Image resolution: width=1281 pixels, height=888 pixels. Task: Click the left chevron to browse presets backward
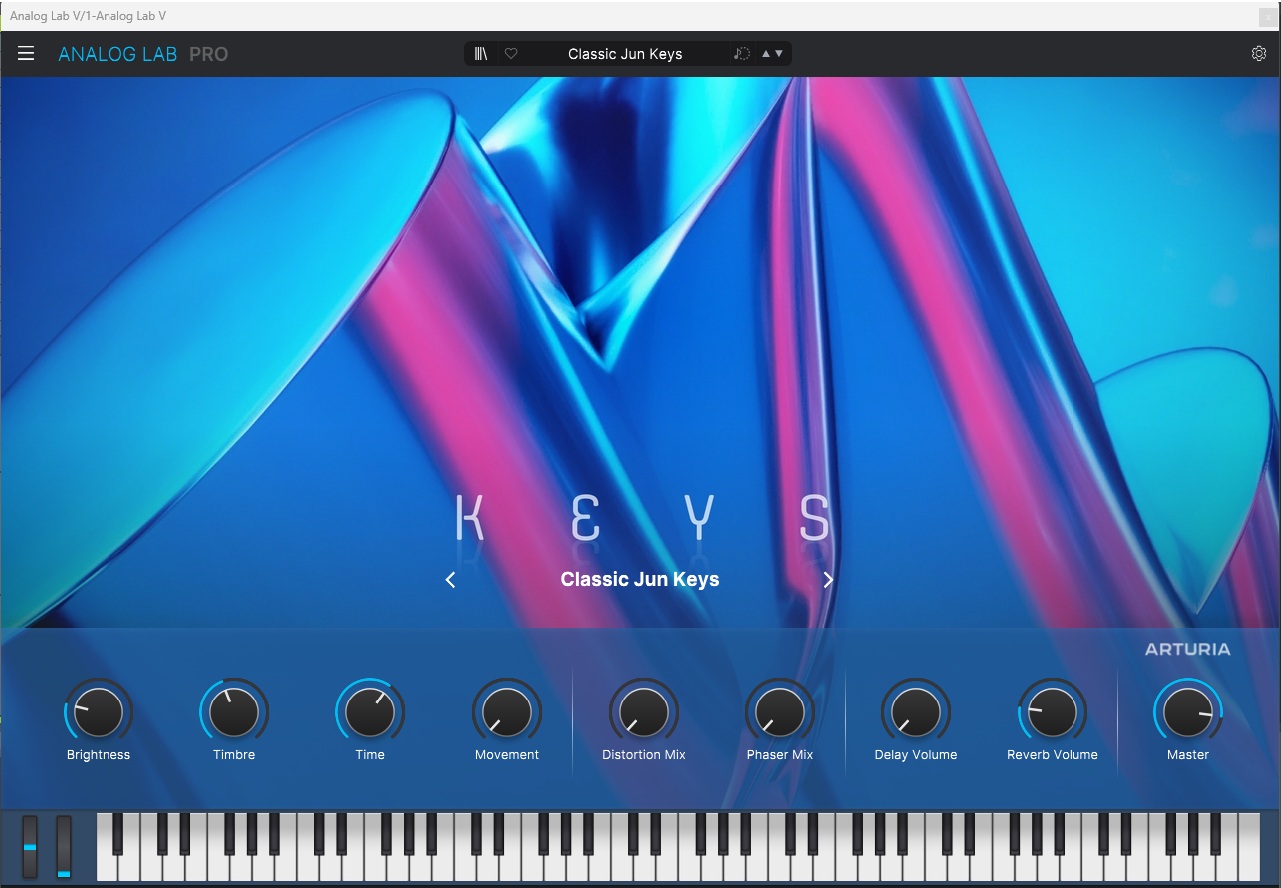pos(450,579)
